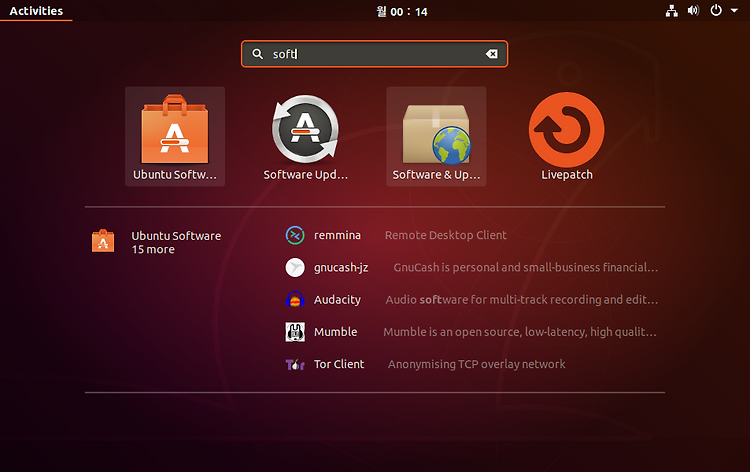Open the Remote Desktop Client description

[x=445, y=235]
